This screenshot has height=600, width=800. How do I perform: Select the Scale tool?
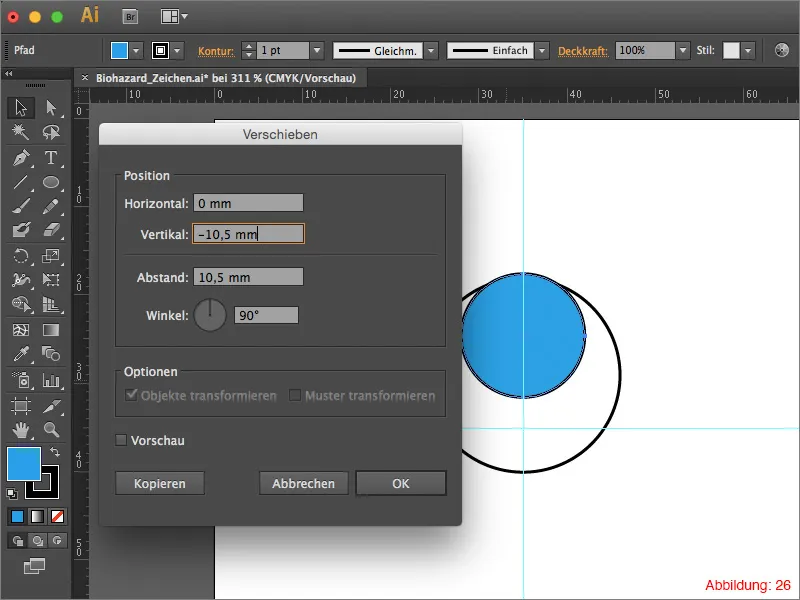[x=51, y=256]
